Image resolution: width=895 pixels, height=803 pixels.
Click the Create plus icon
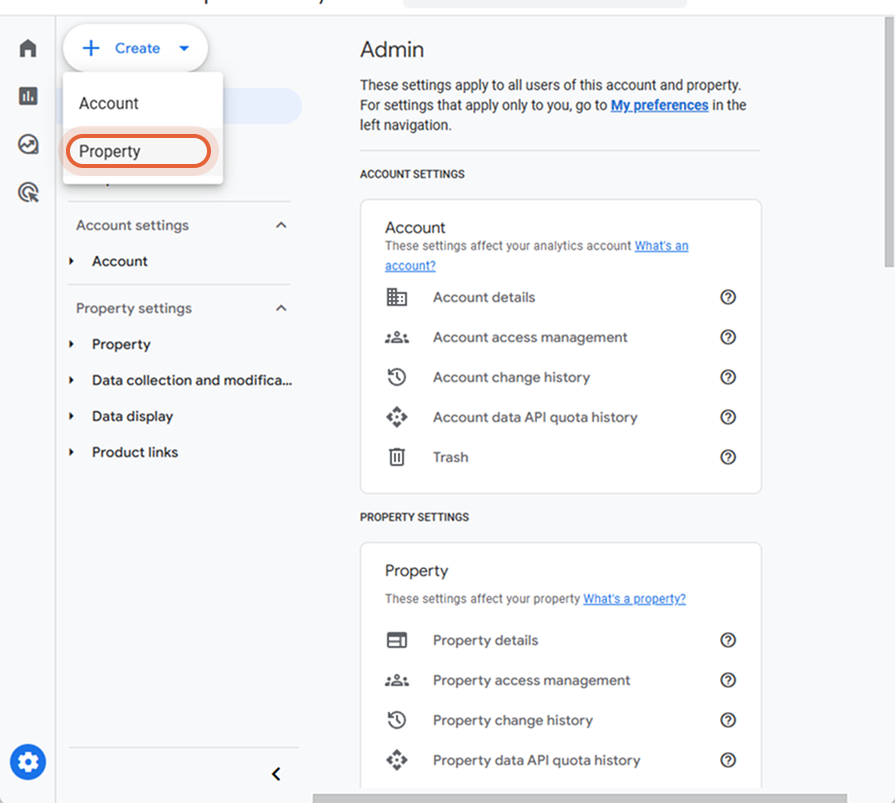[x=91, y=48]
